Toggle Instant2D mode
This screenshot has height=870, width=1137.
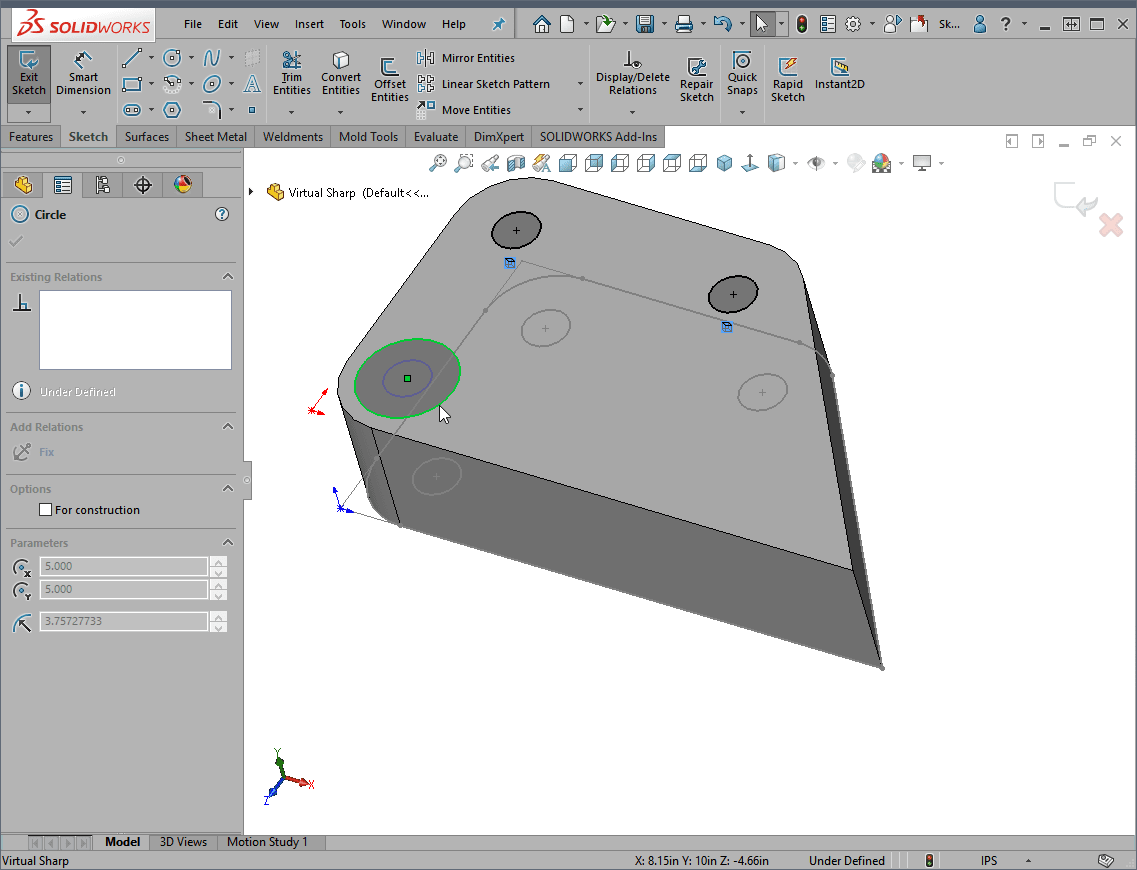(840, 73)
